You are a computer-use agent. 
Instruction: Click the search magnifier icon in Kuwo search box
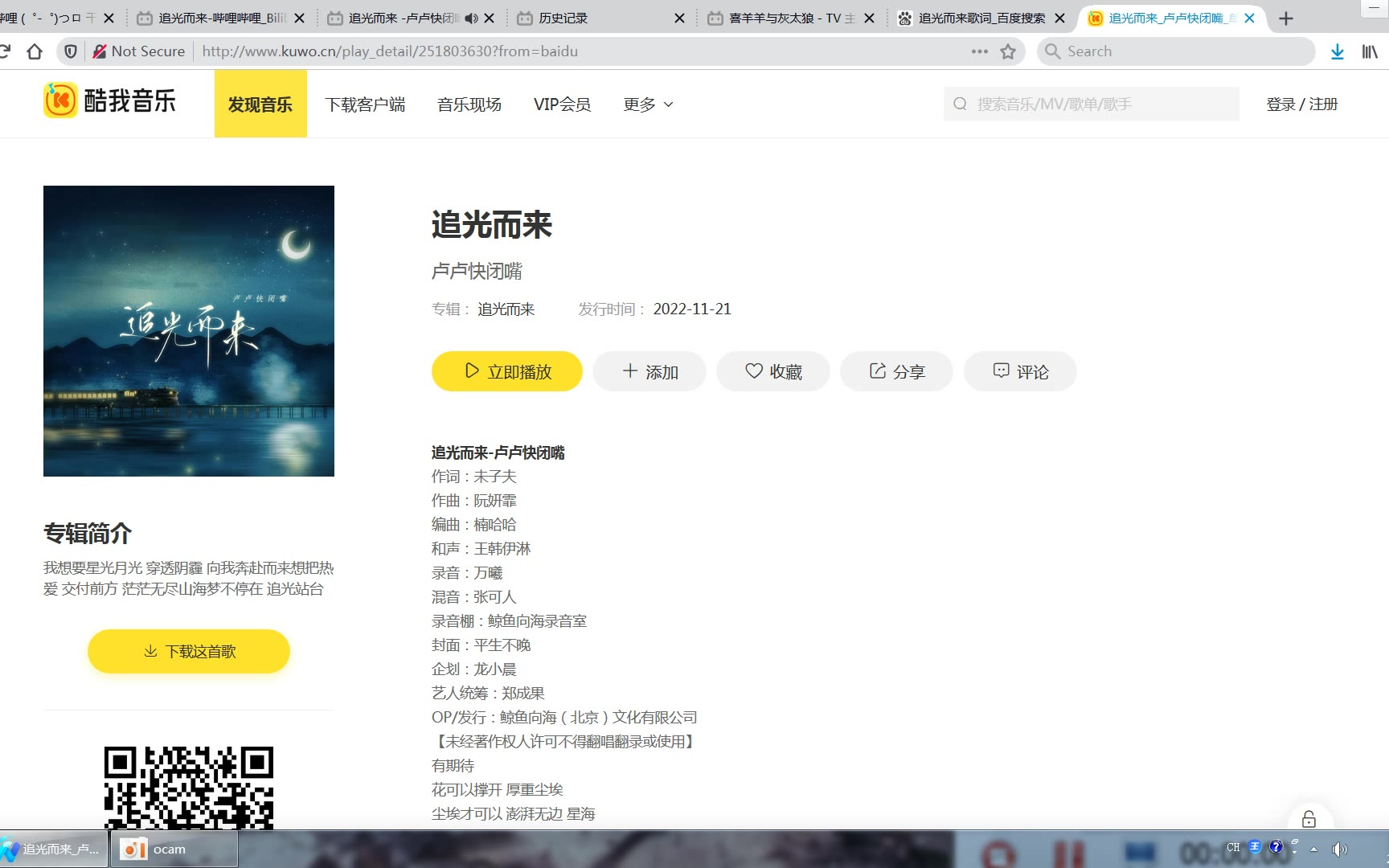click(x=960, y=104)
